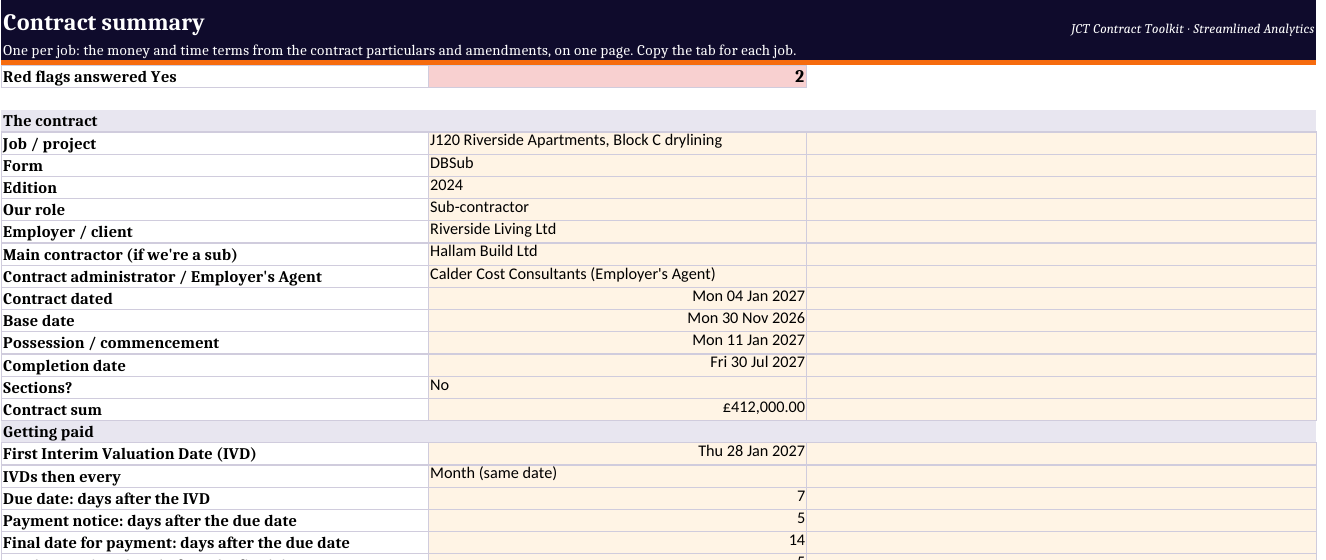
Task: Click 'Contract administrator / Employer's Agent' label
Action: pyautogui.click(x=215, y=276)
